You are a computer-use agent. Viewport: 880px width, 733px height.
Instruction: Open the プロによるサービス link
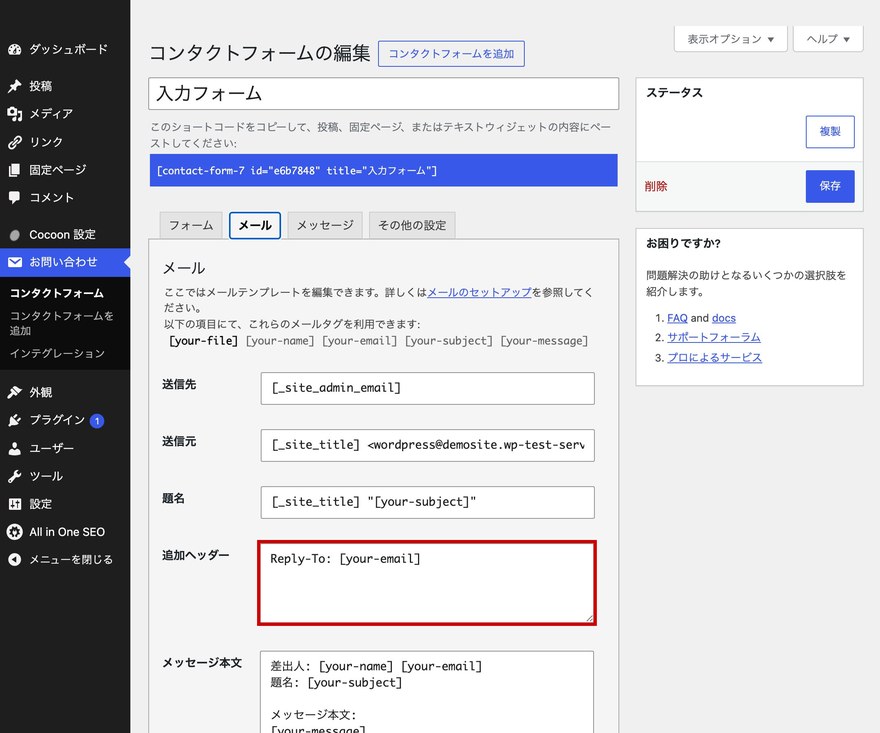tap(714, 358)
